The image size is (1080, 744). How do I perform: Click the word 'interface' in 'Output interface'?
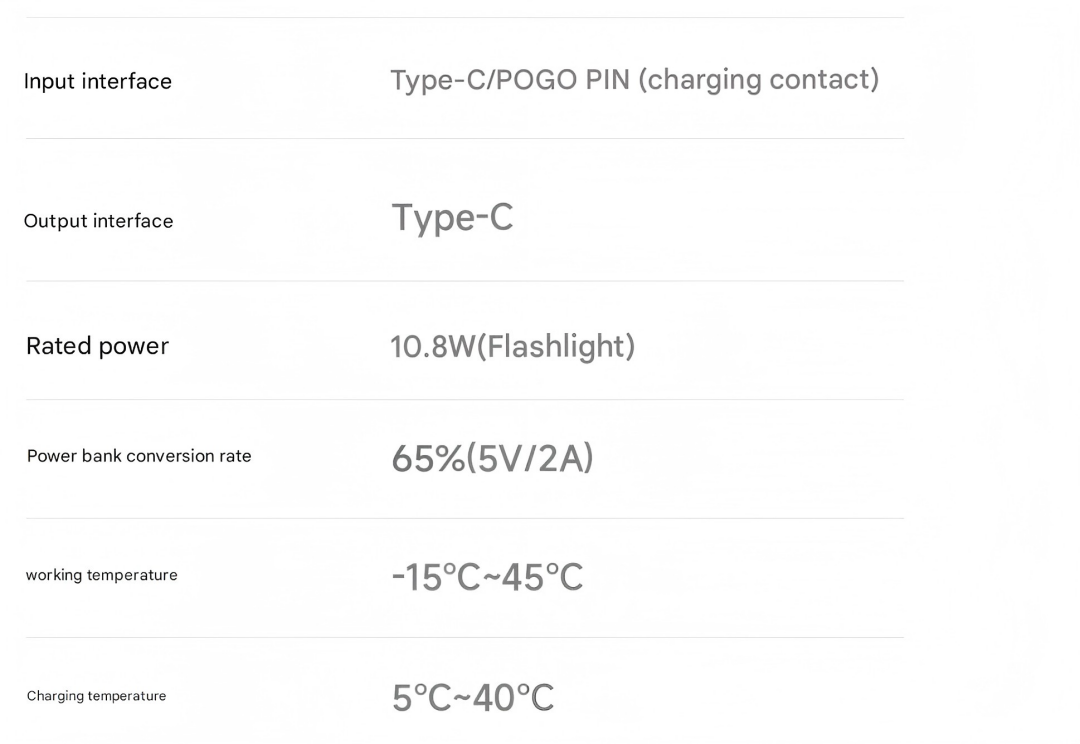pyautogui.click(x=134, y=221)
